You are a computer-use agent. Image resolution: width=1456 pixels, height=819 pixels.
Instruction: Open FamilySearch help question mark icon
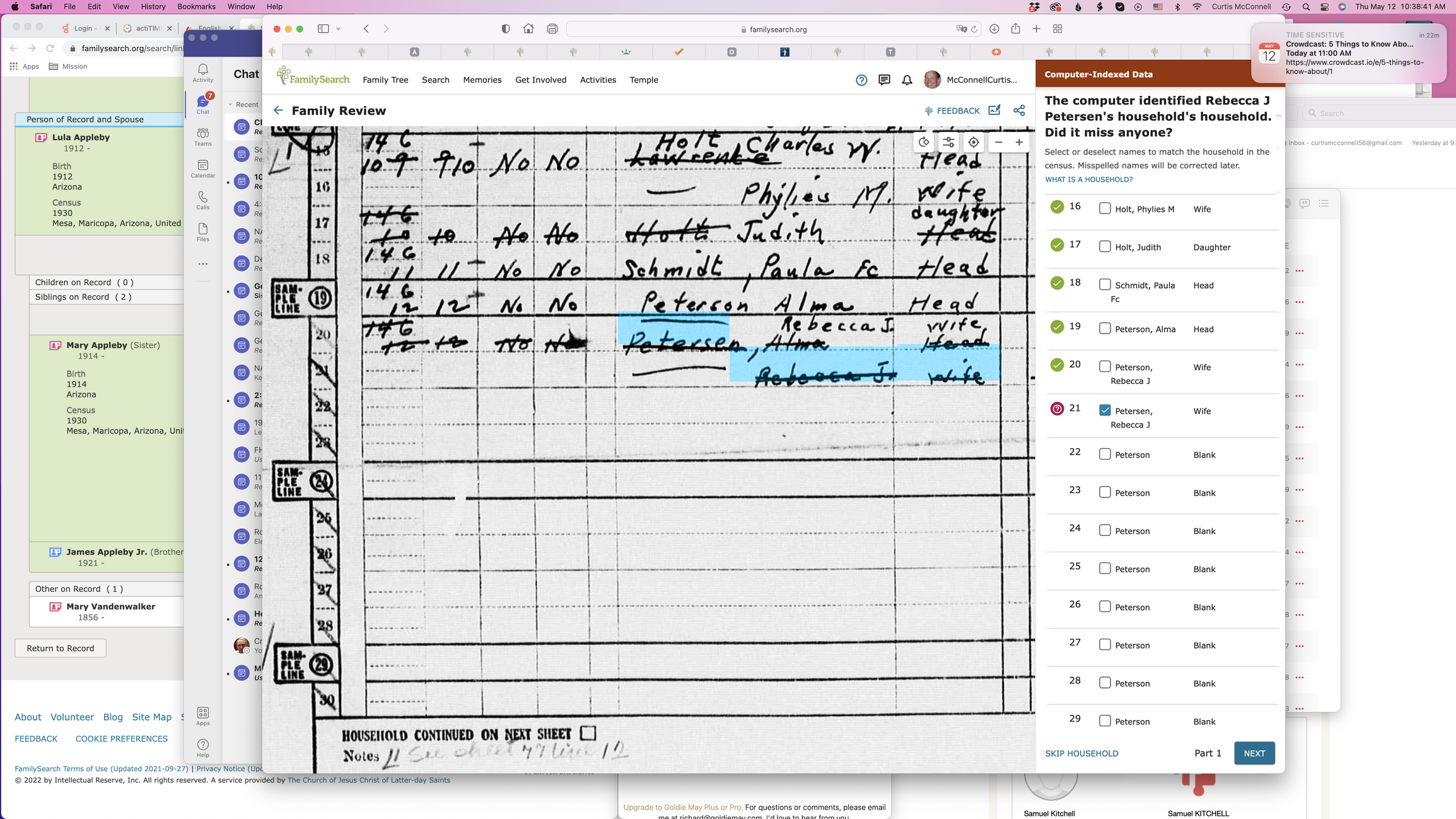click(861, 80)
